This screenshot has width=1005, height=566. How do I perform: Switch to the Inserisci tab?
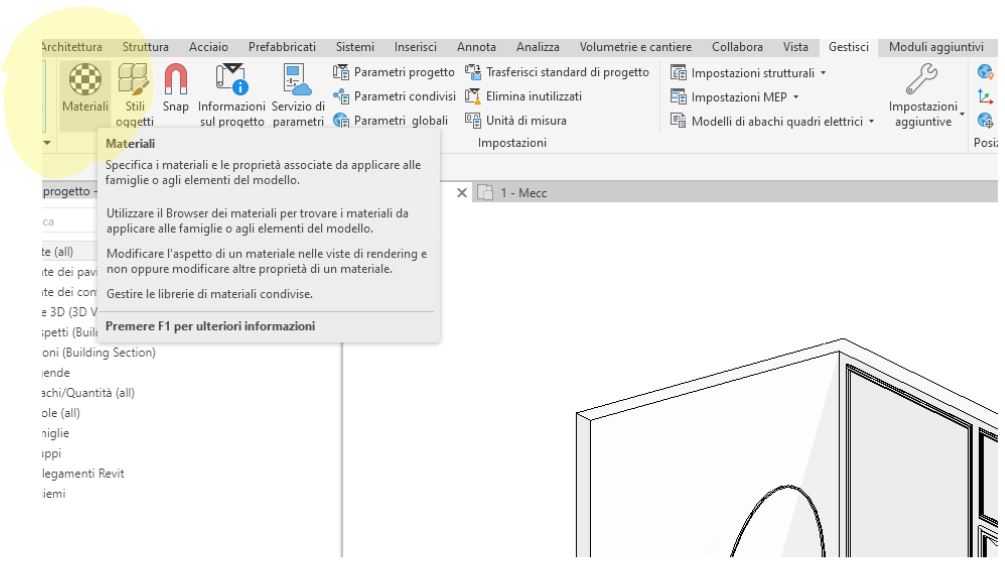pyautogui.click(x=415, y=47)
